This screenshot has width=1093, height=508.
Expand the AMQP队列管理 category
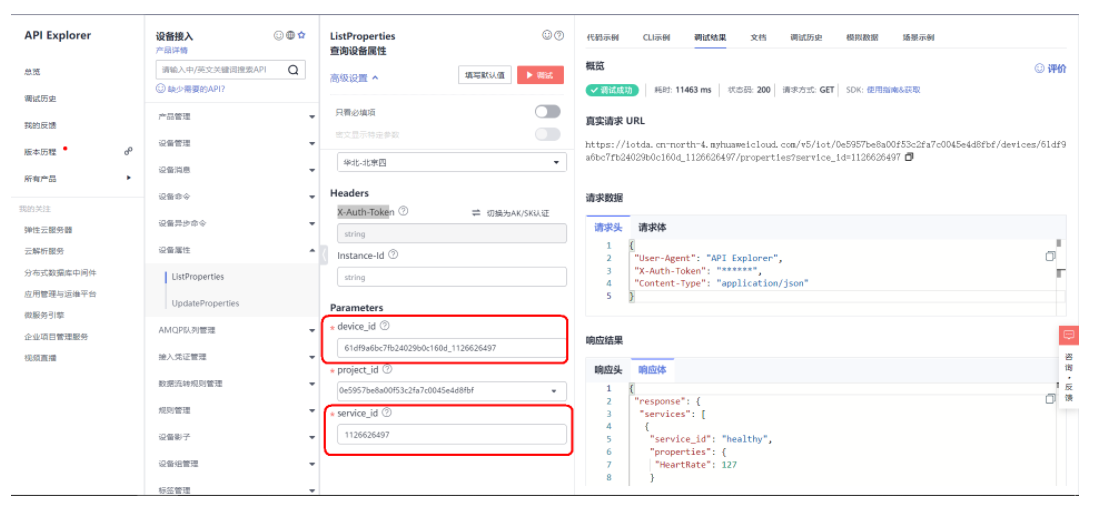click(x=312, y=330)
